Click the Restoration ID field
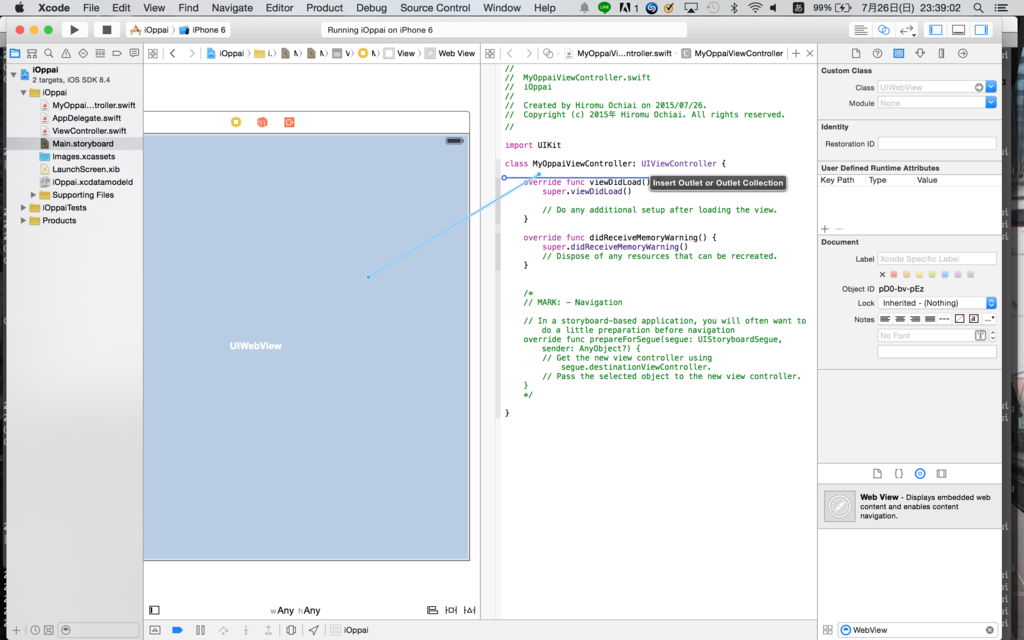The height and width of the screenshot is (640, 1024). click(x=937, y=144)
